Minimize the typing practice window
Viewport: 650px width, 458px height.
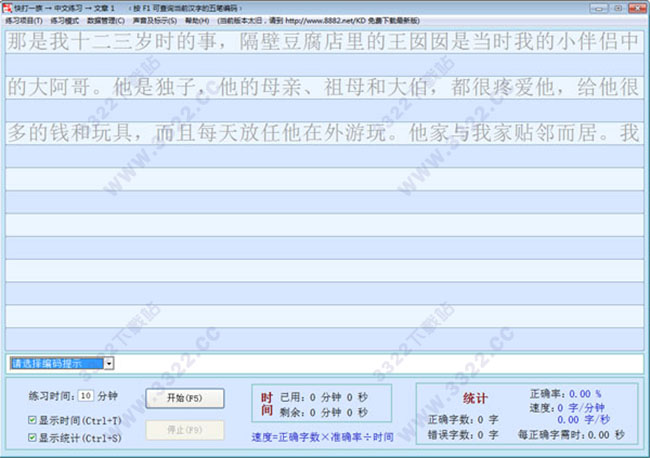[x=599, y=8]
